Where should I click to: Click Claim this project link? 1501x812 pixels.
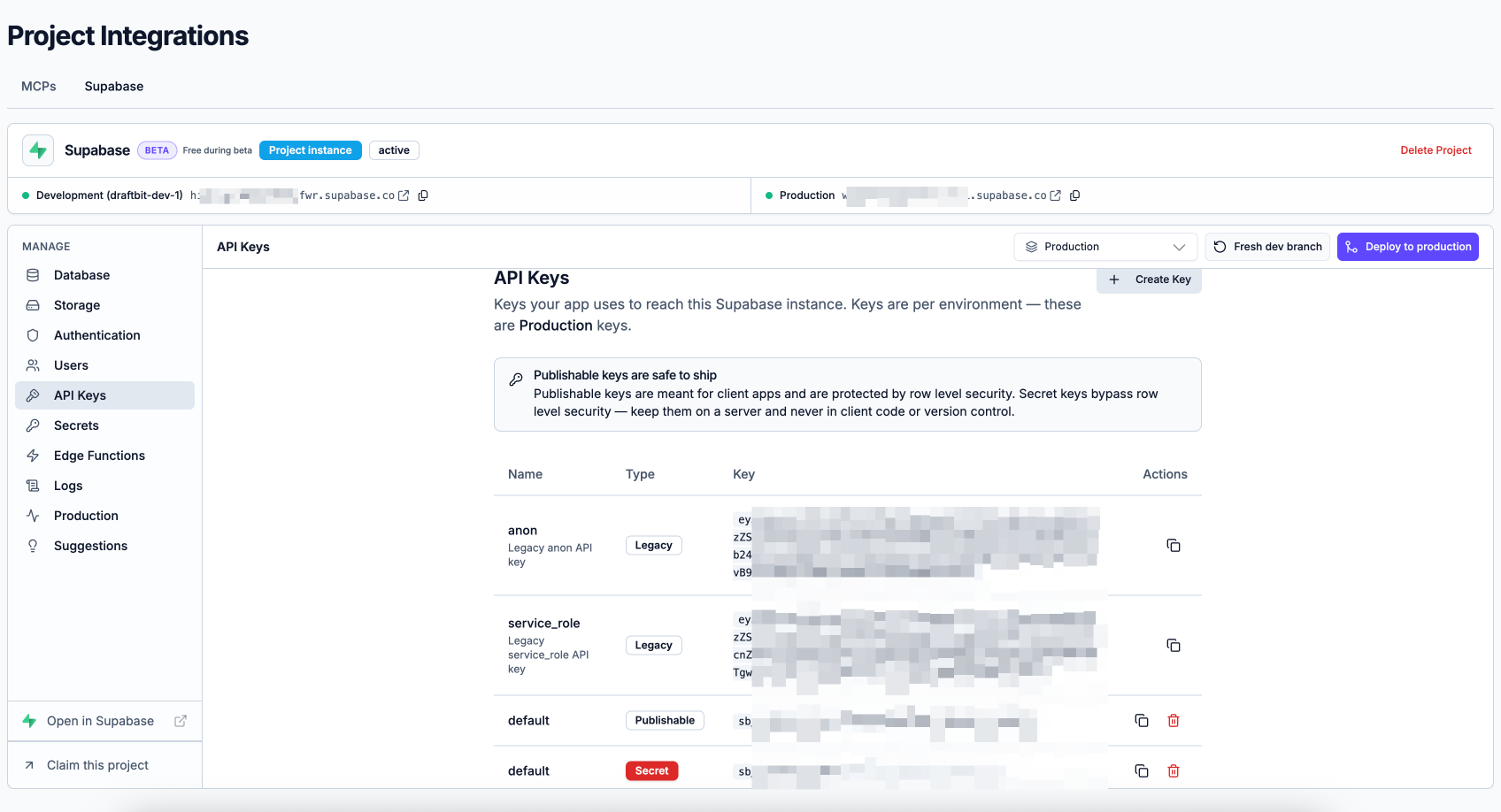97,765
